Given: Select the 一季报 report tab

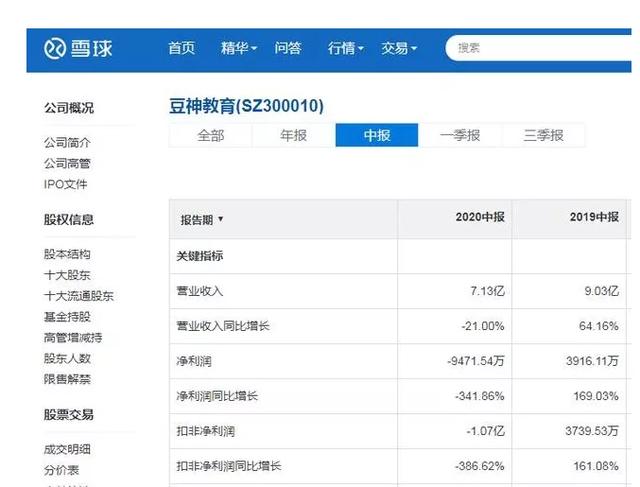Looking at the screenshot, I should pyautogui.click(x=460, y=135).
